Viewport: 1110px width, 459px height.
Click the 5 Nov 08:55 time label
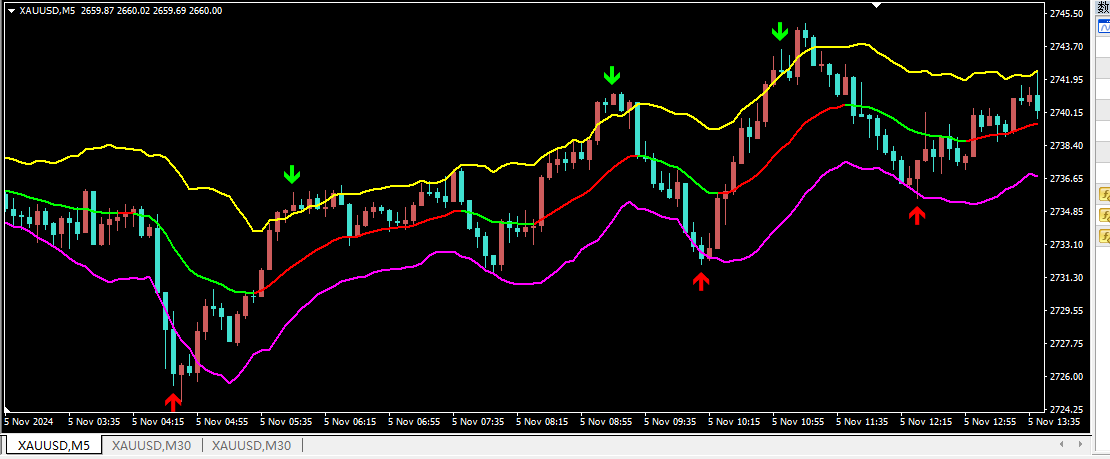coord(606,421)
